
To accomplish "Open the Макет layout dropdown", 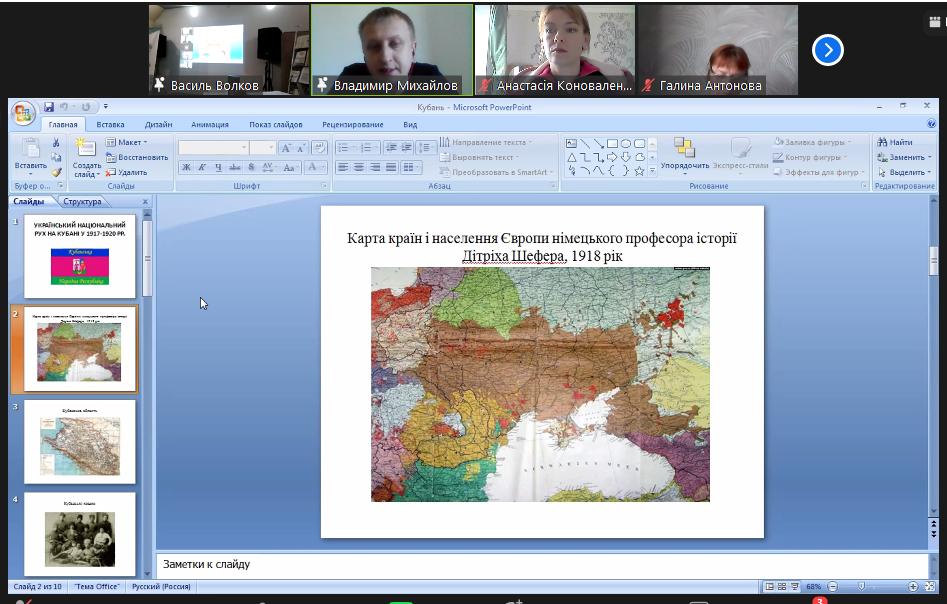I will [x=127, y=142].
